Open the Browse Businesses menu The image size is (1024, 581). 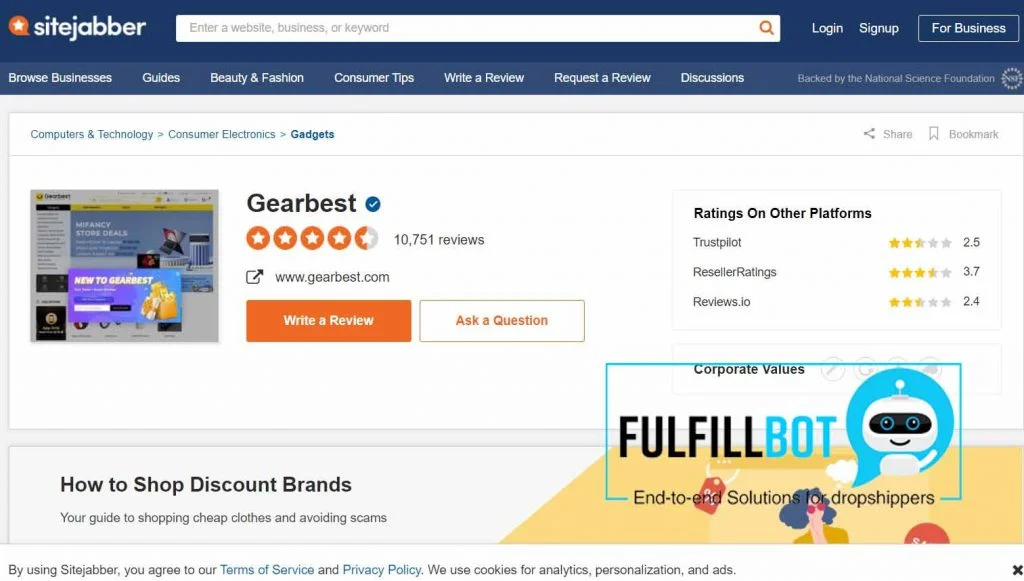(x=60, y=77)
